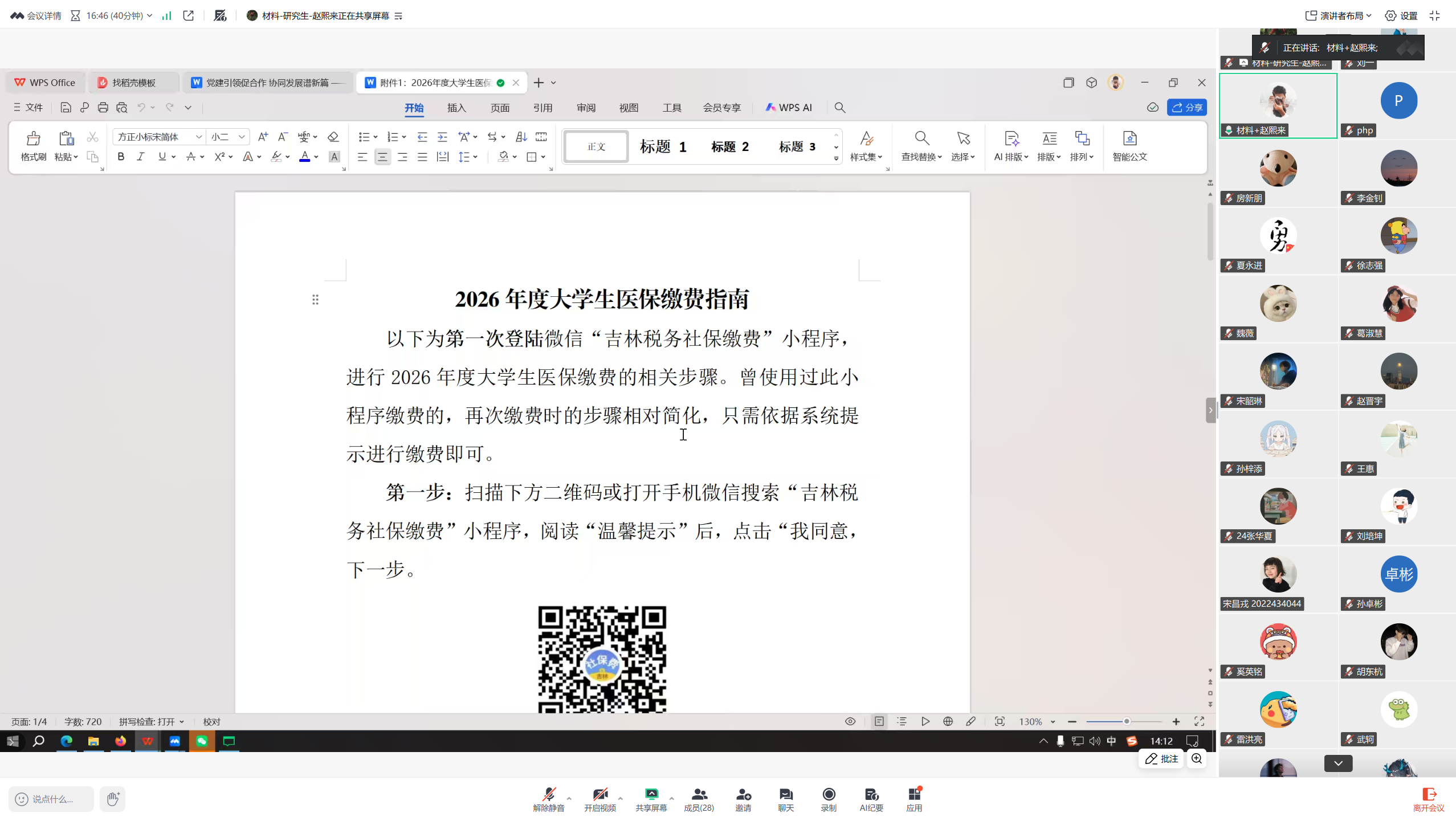The height and width of the screenshot is (817, 1456).
Task: Unmute microphone with 解除静音
Action: click(x=548, y=794)
